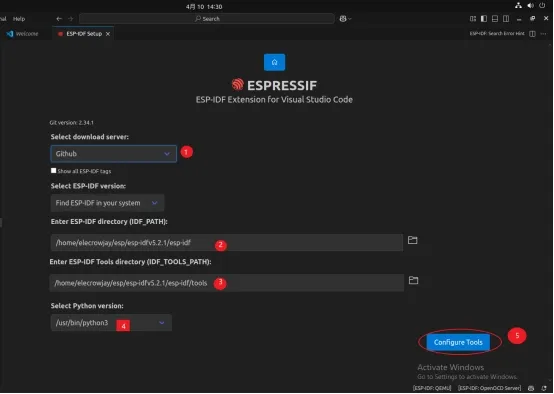Image resolution: width=554 pixels, height=394 pixels.
Task: Open the customize layout icon
Action: pyautogui.click(x=473, y=19)
